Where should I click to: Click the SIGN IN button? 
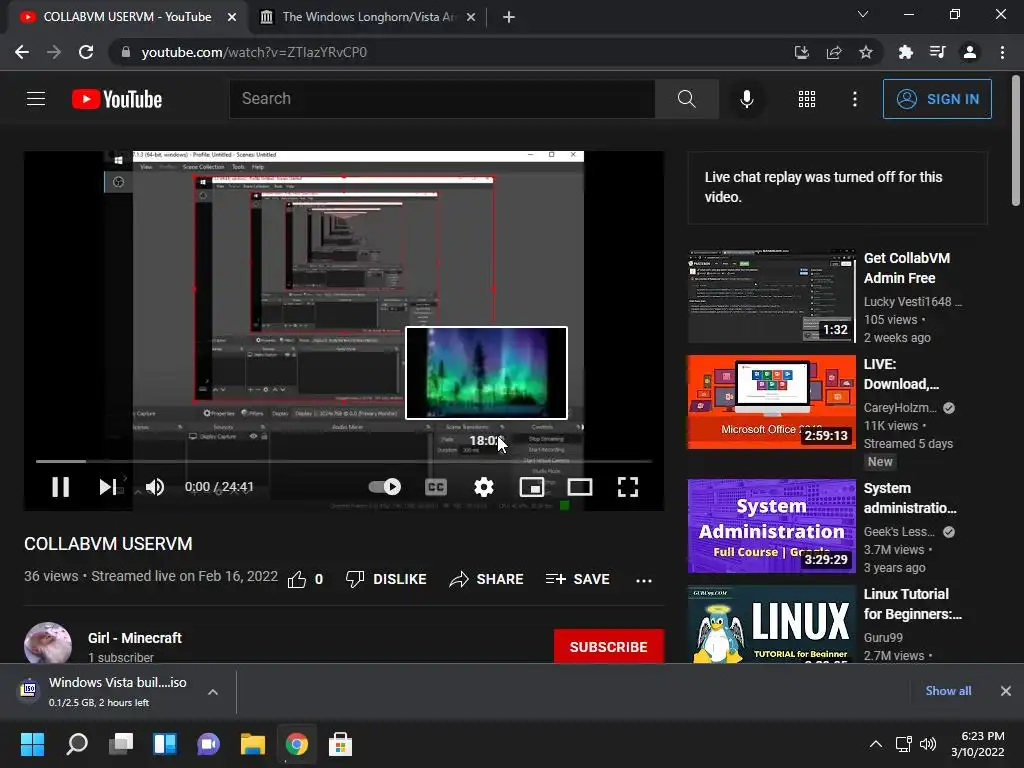[x=937, y=99]
